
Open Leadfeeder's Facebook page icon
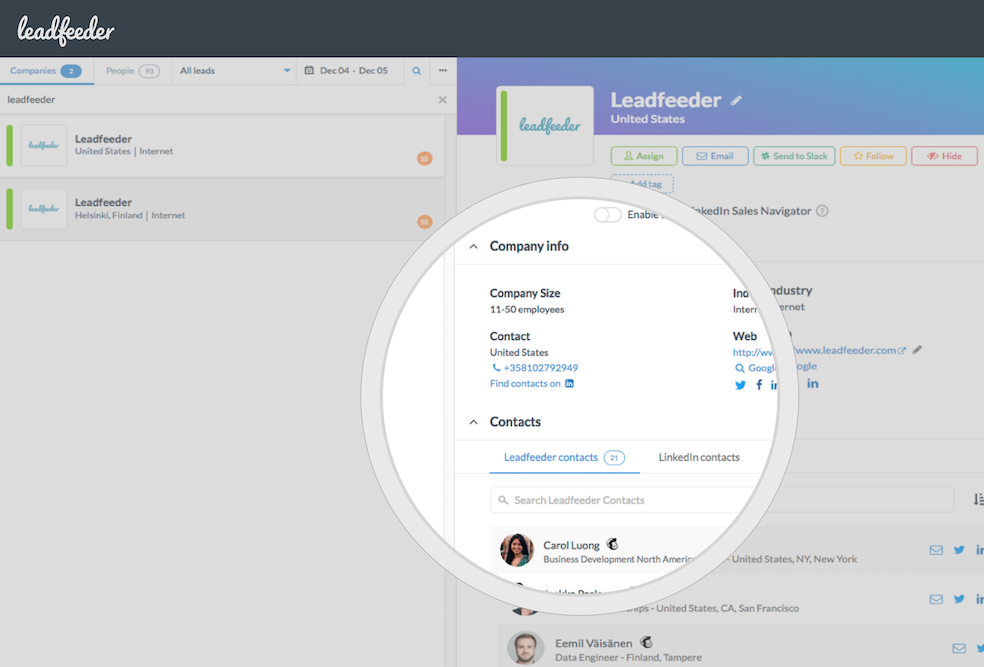[x=759, y=385]
